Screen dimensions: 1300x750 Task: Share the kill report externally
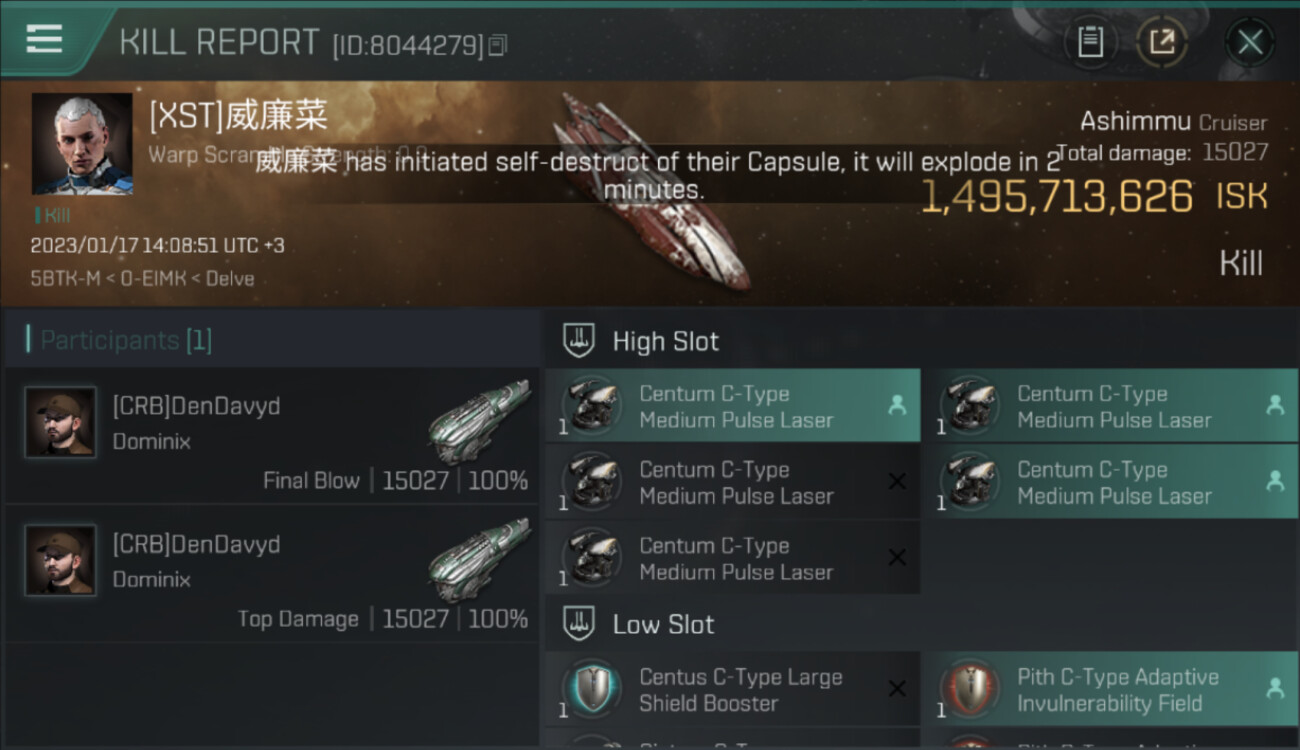click(x=1161, y=42)
